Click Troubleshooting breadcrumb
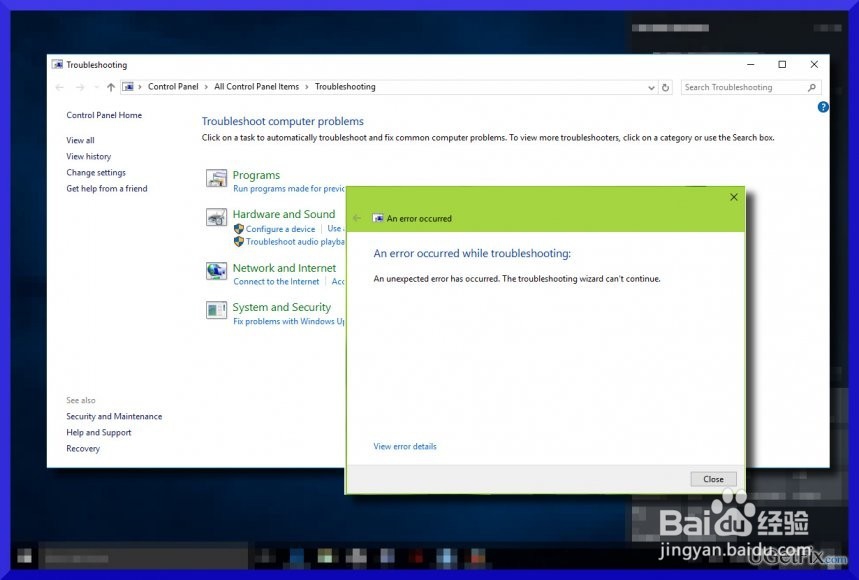 pyautogui.click(x=345, y=87)
